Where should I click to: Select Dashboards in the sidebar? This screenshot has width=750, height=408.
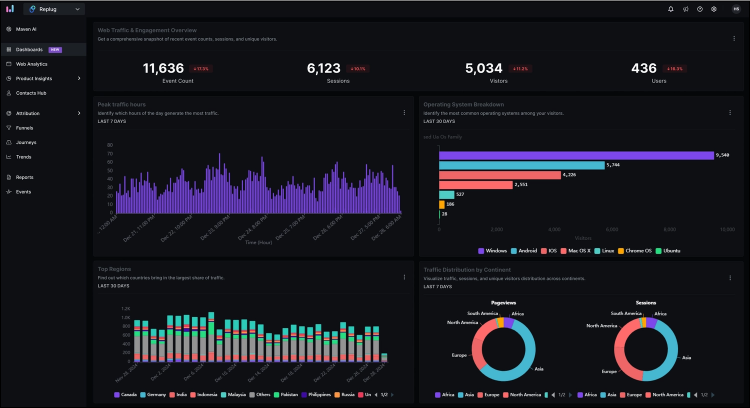pyautogui.click(x=44, y=50)
